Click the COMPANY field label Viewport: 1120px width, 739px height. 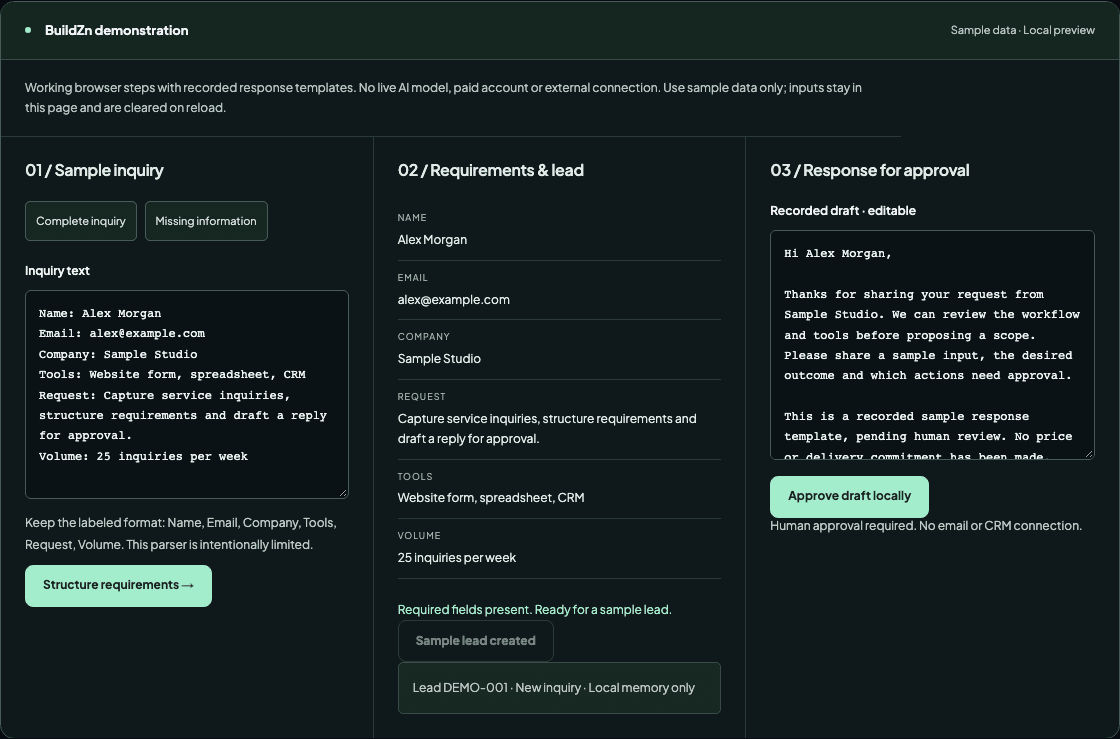(x=424, y=337)
